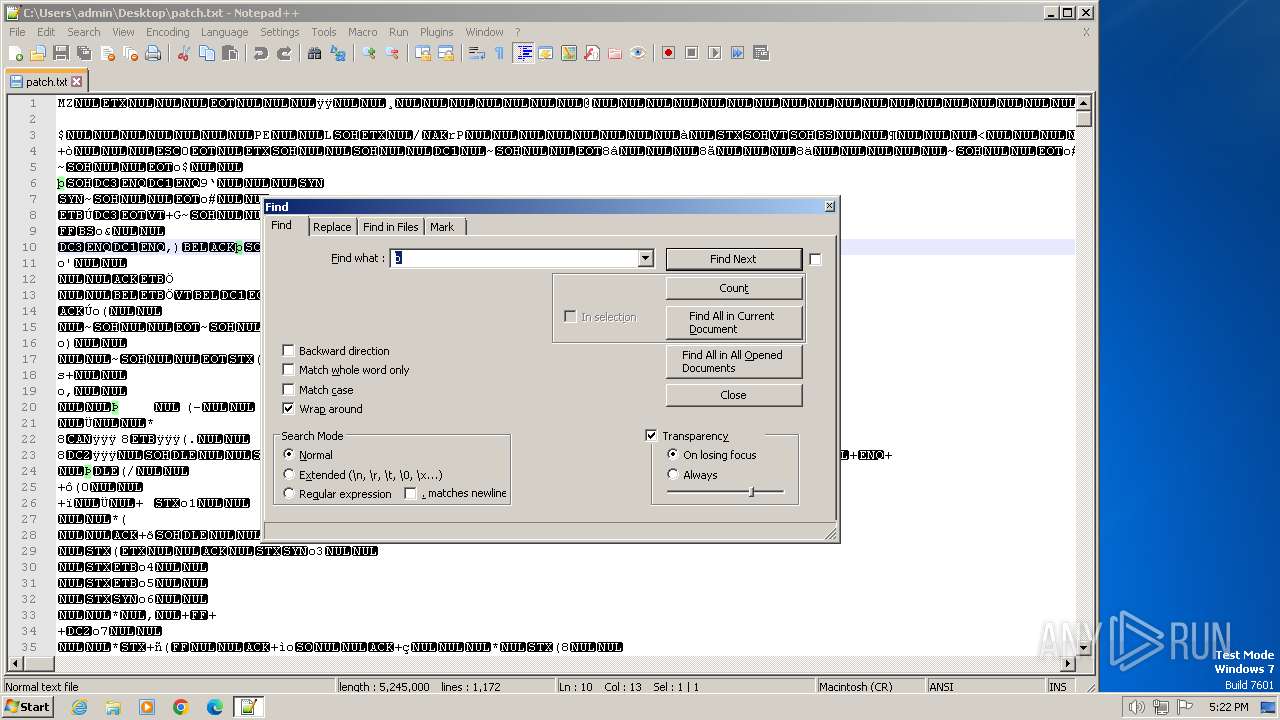Enable Match whole word only checkbox

[288, 370]
